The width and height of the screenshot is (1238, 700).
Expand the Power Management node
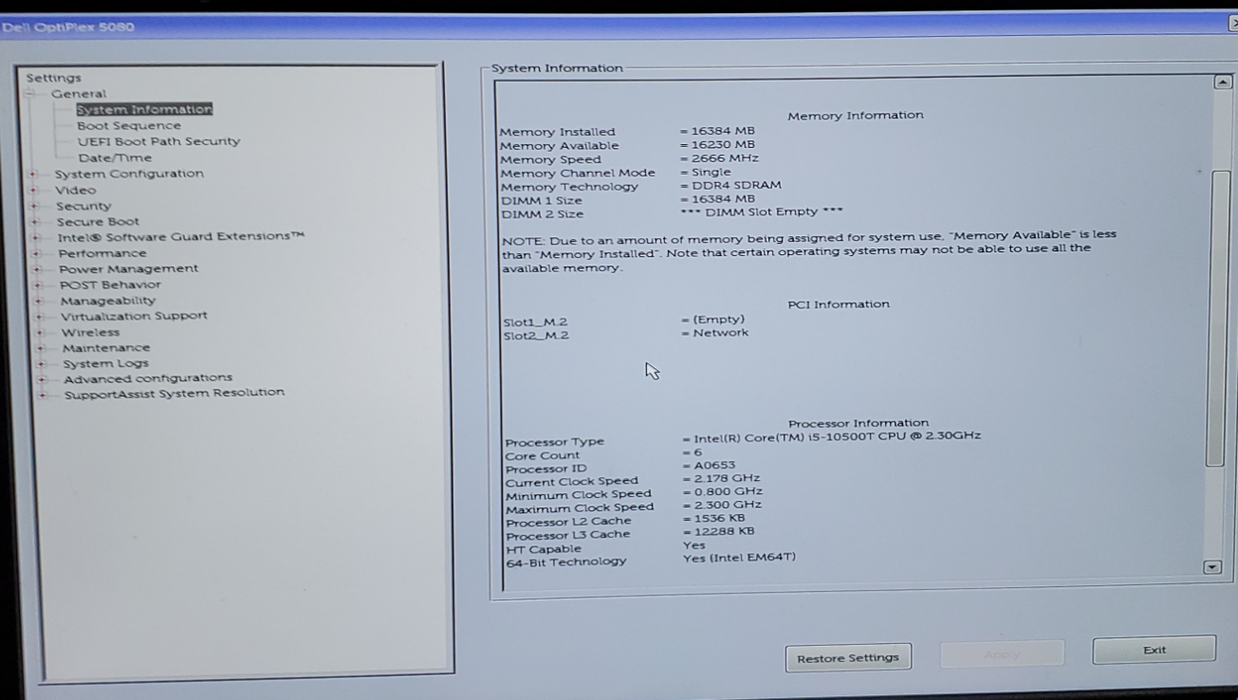coord(38,269)
